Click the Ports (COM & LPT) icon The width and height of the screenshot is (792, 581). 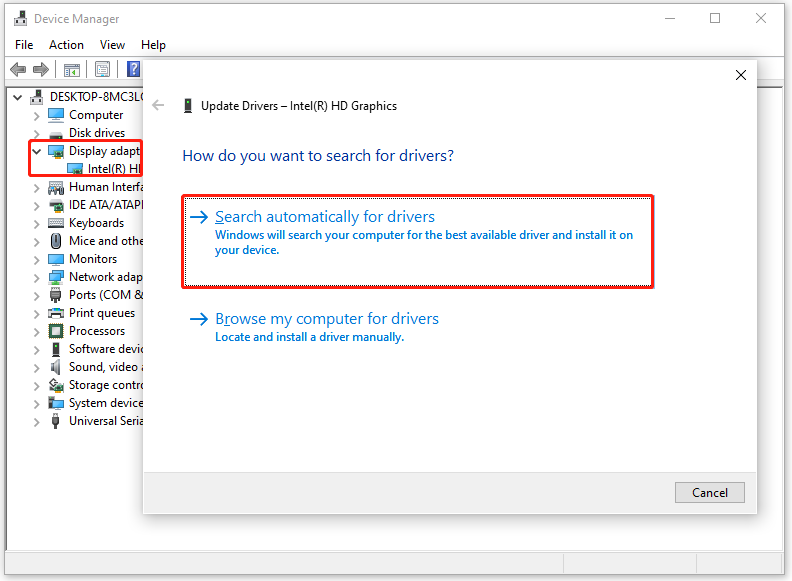(x=56, y=295)
